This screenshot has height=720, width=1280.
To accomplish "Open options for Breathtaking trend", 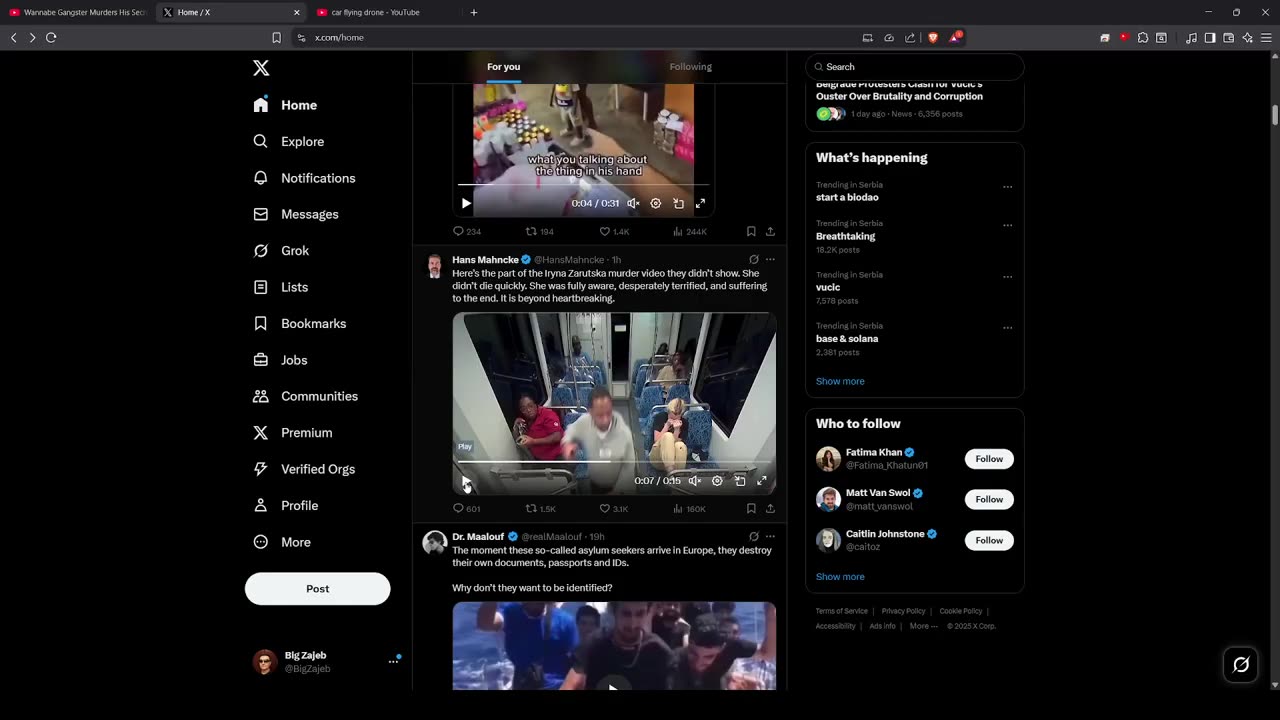I will 1007,225.
